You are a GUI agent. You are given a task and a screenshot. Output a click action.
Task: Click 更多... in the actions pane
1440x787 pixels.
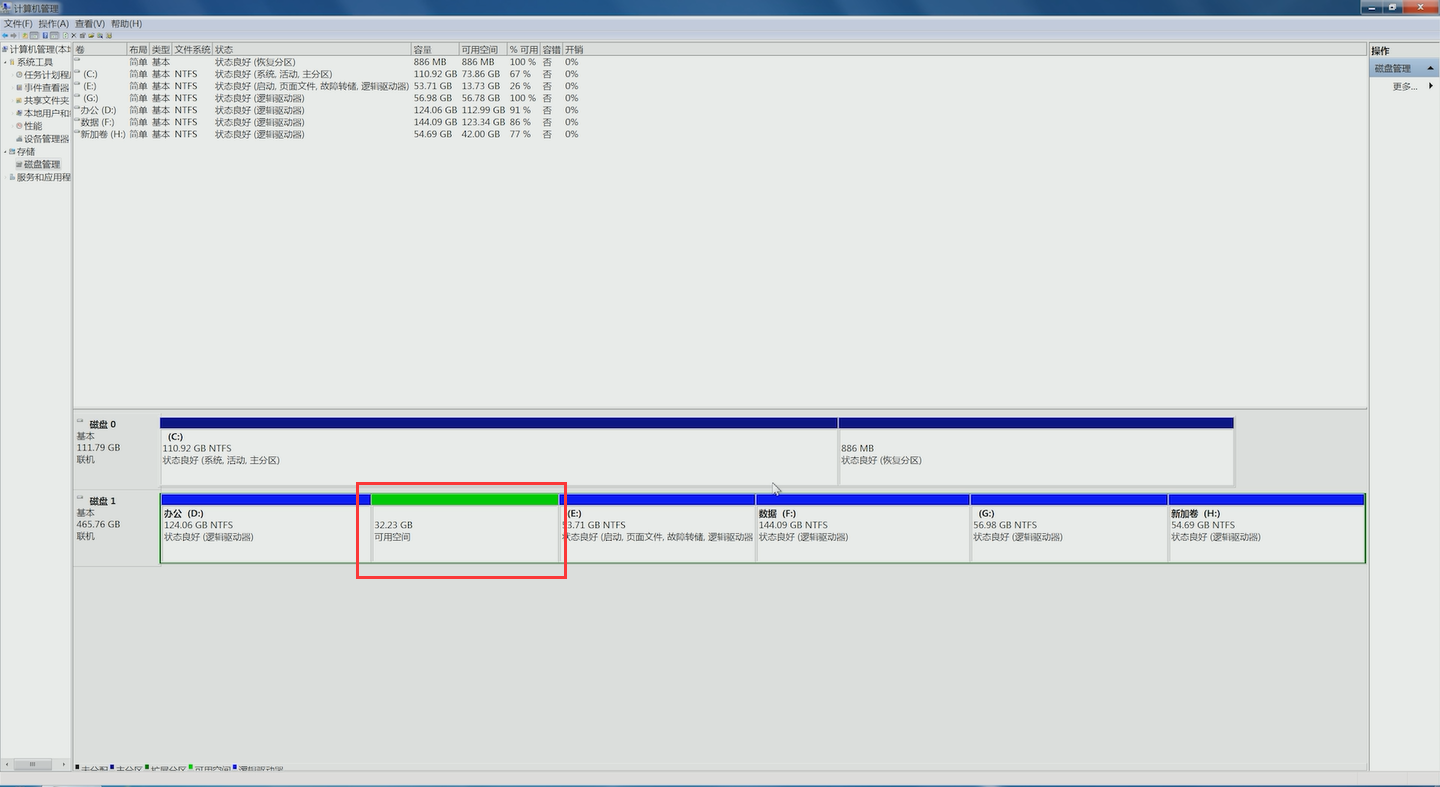1405,87
